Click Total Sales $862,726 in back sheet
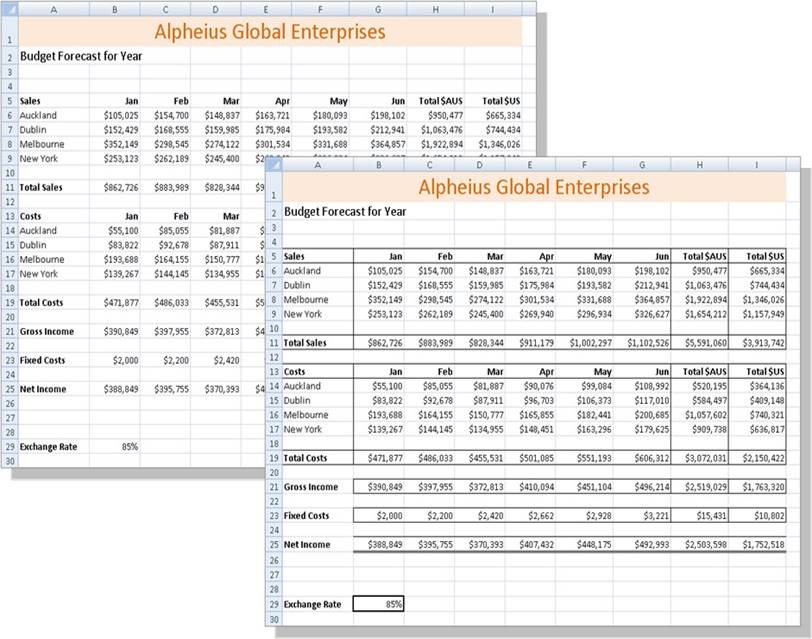Image resolution: width=812 pixels, height=639 pixels. tap(114, 187)
